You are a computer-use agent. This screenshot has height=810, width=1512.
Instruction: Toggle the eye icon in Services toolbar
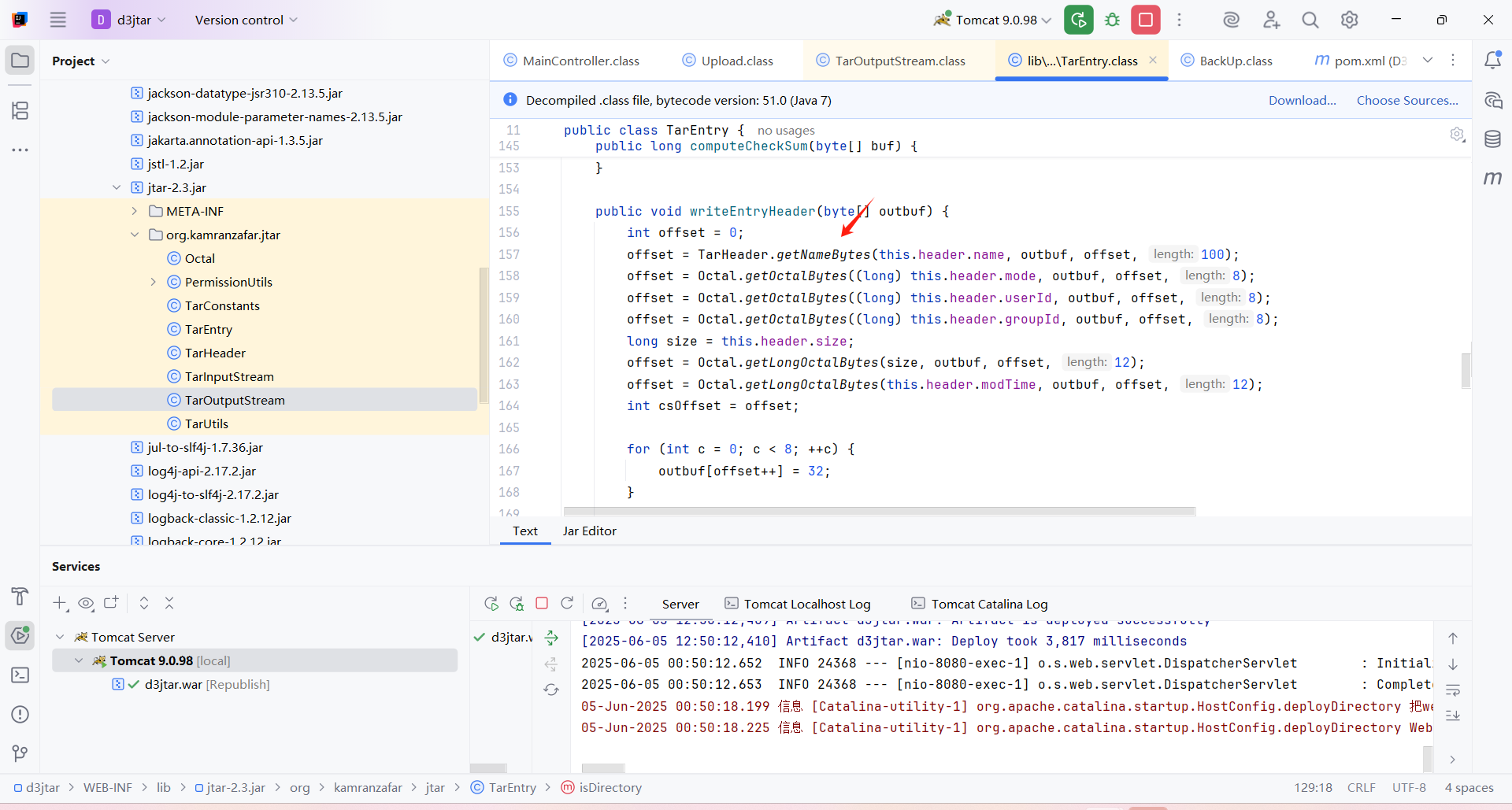point(86,604)
